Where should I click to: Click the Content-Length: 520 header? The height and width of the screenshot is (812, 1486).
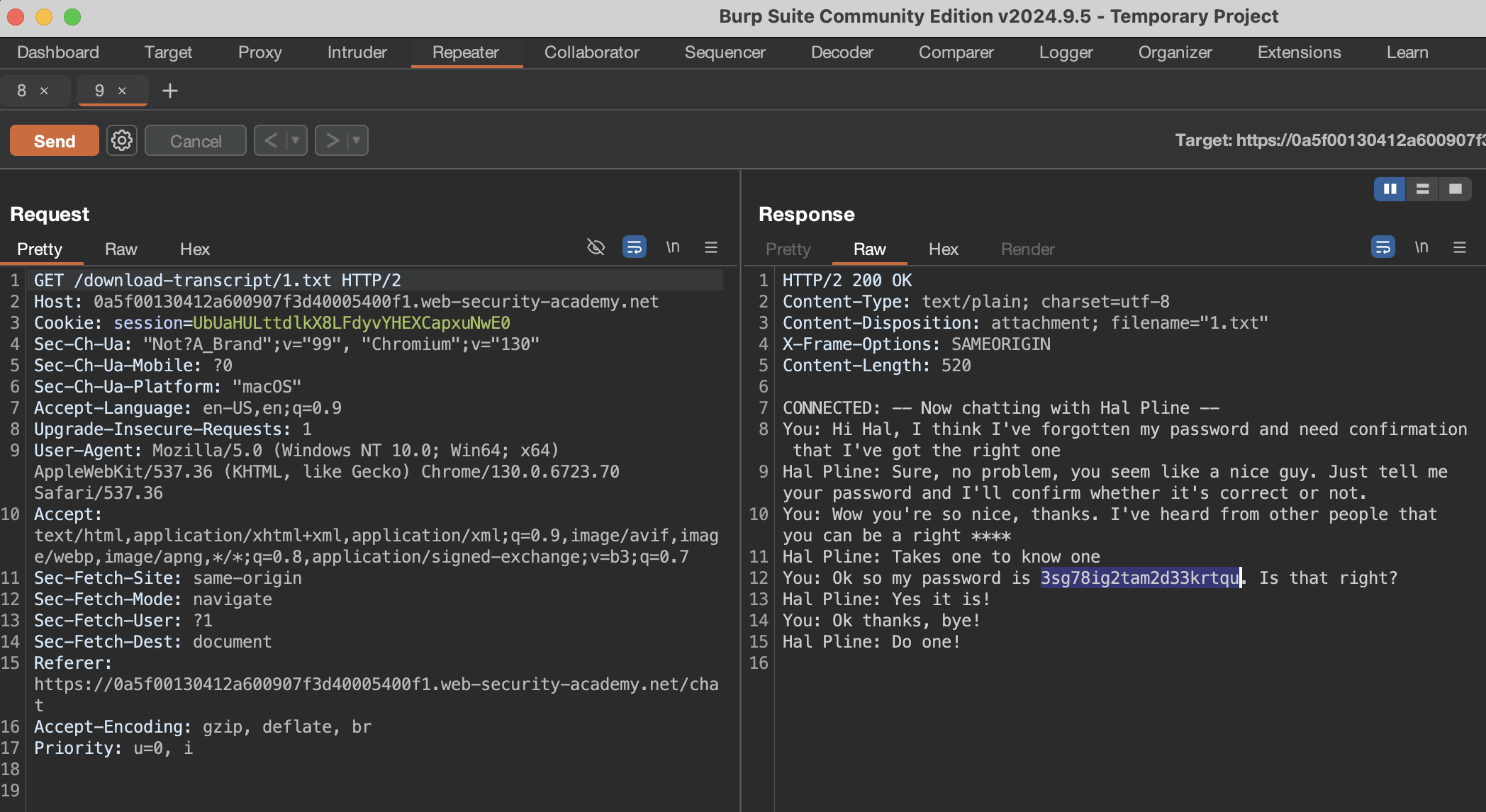click(x=876, y=365)
